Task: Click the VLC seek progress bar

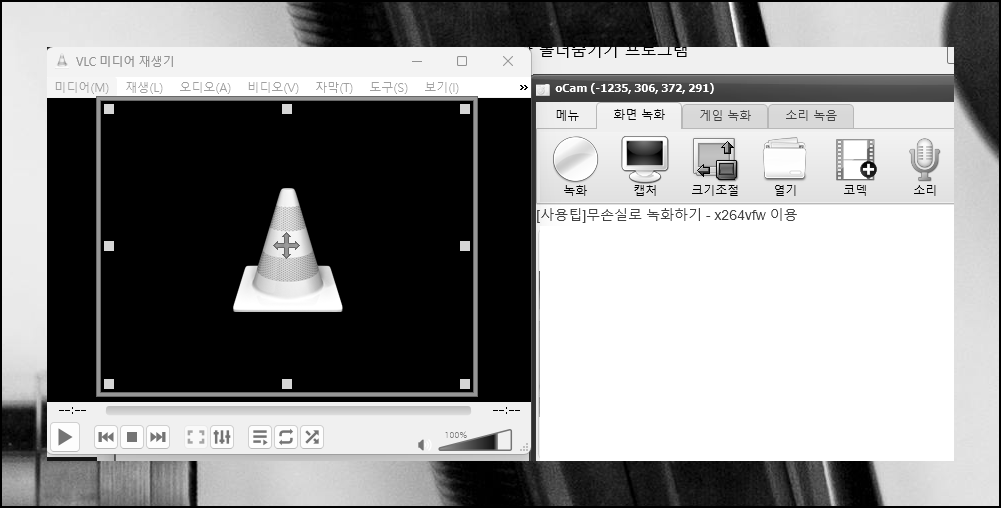Action: coord(289,410)
